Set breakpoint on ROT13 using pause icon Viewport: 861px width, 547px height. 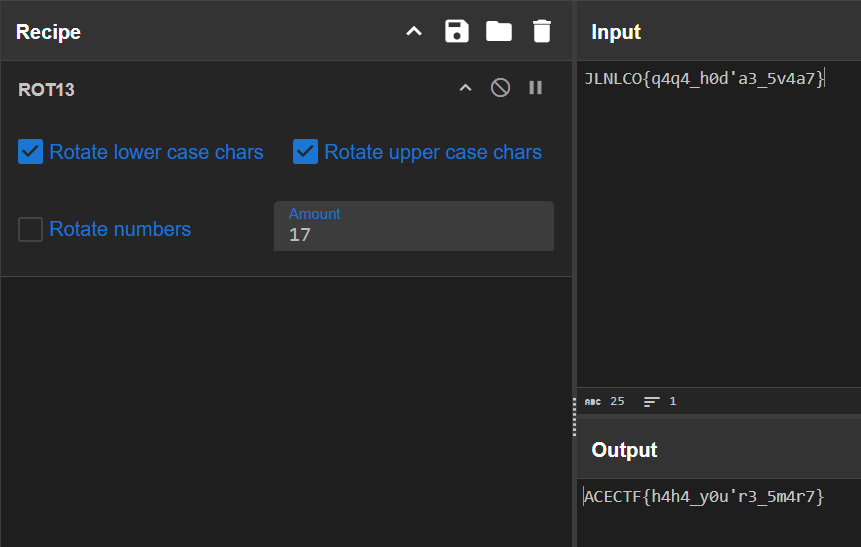tap(536, 88)
